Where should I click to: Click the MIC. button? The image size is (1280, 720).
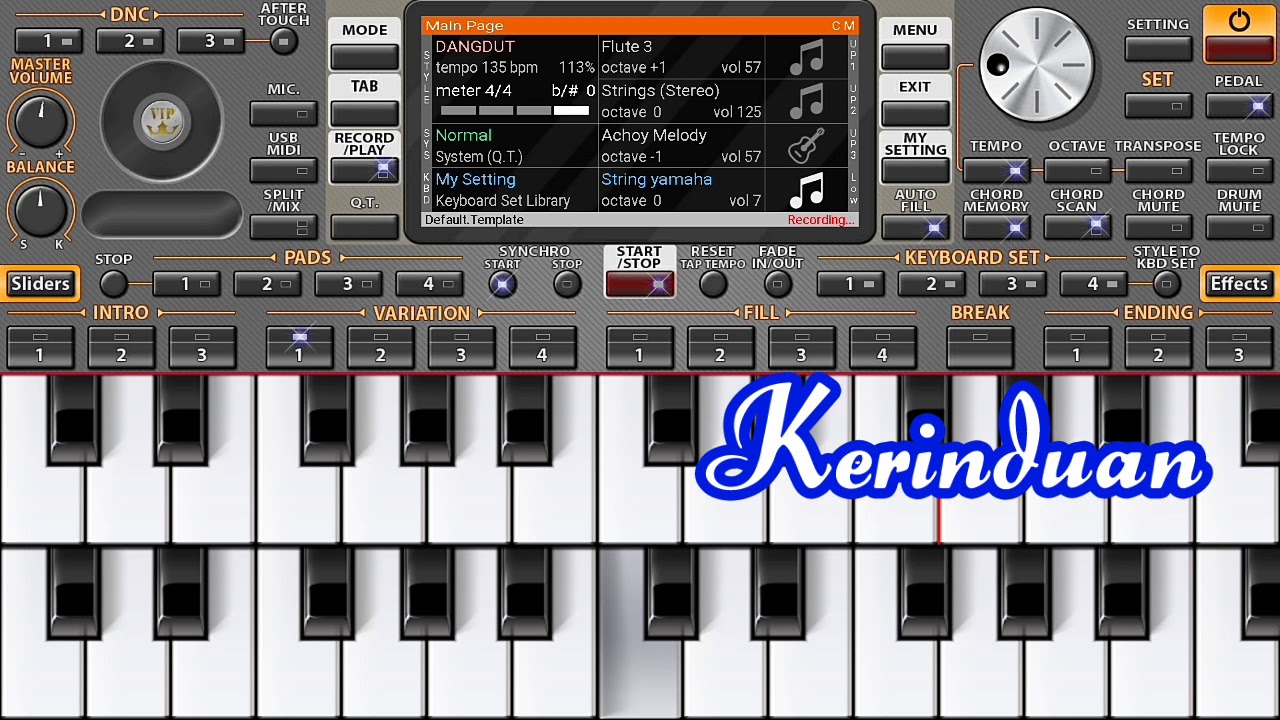click(283, 113)
